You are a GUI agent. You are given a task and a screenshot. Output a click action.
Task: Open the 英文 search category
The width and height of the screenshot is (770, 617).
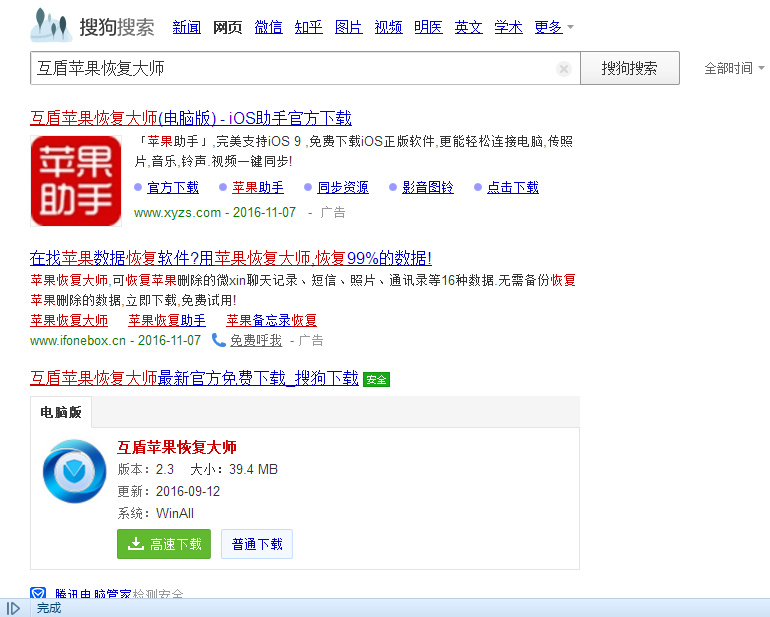click(x=468, y=28)
